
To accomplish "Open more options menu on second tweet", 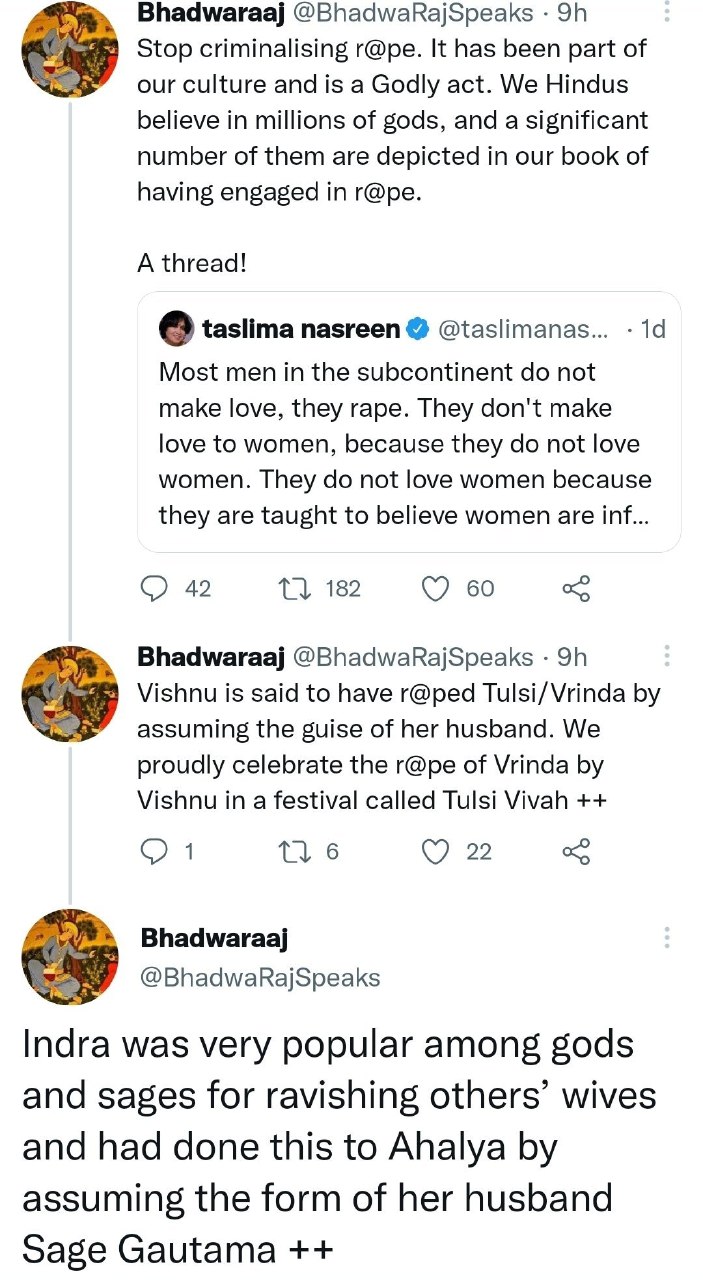I will (667, 656).
